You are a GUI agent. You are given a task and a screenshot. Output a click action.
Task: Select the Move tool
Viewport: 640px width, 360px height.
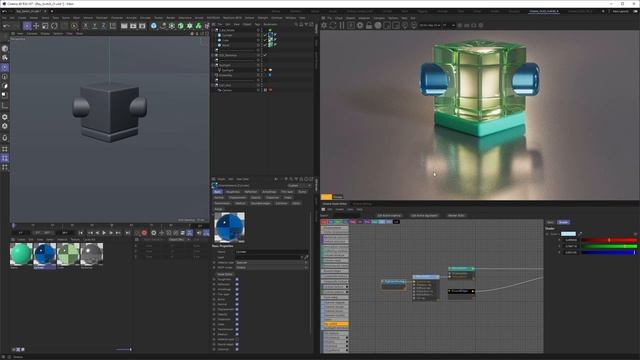(36, 26)
